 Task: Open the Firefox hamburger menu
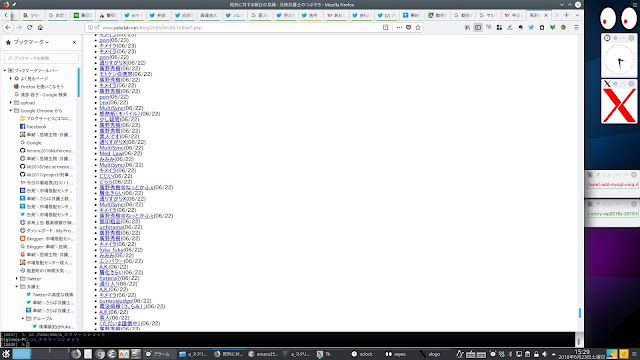click(x=576, y=27)
